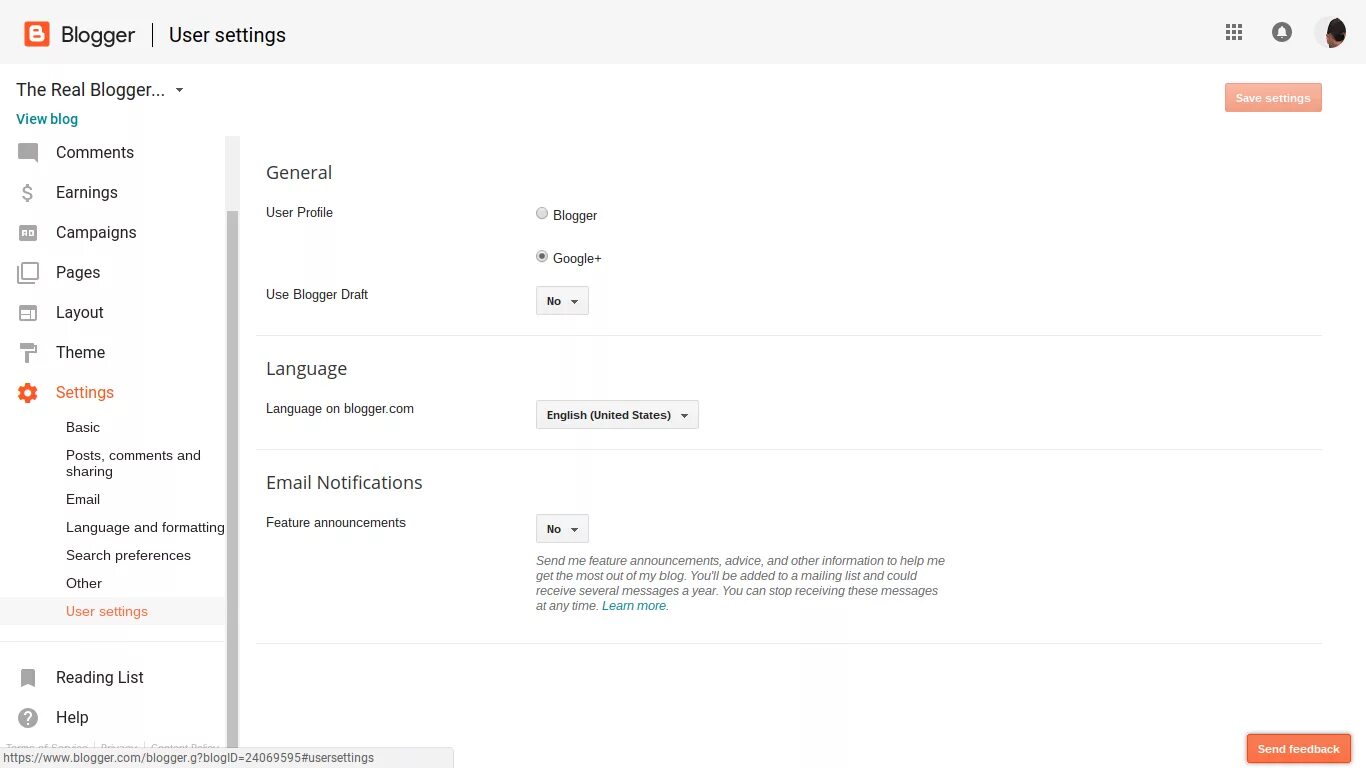Expand the blog selector arrow next to The Real Blogger

(179, 90)
